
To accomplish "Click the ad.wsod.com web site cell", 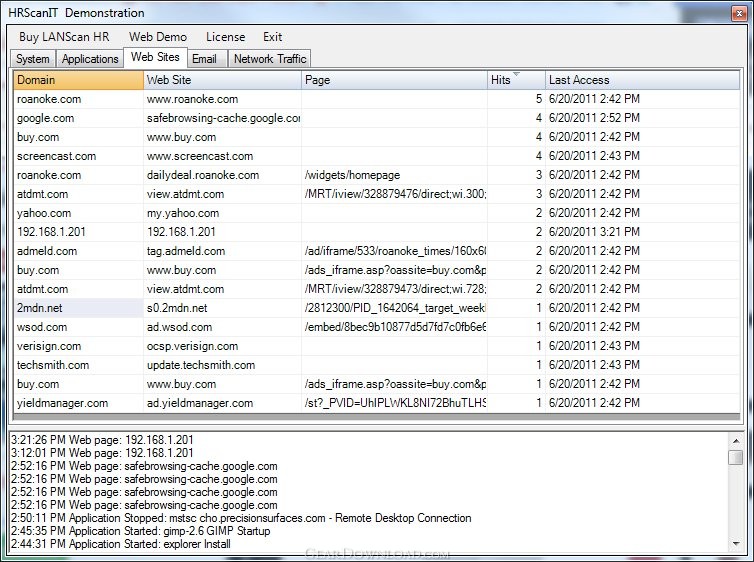I will tap(222, 327).
